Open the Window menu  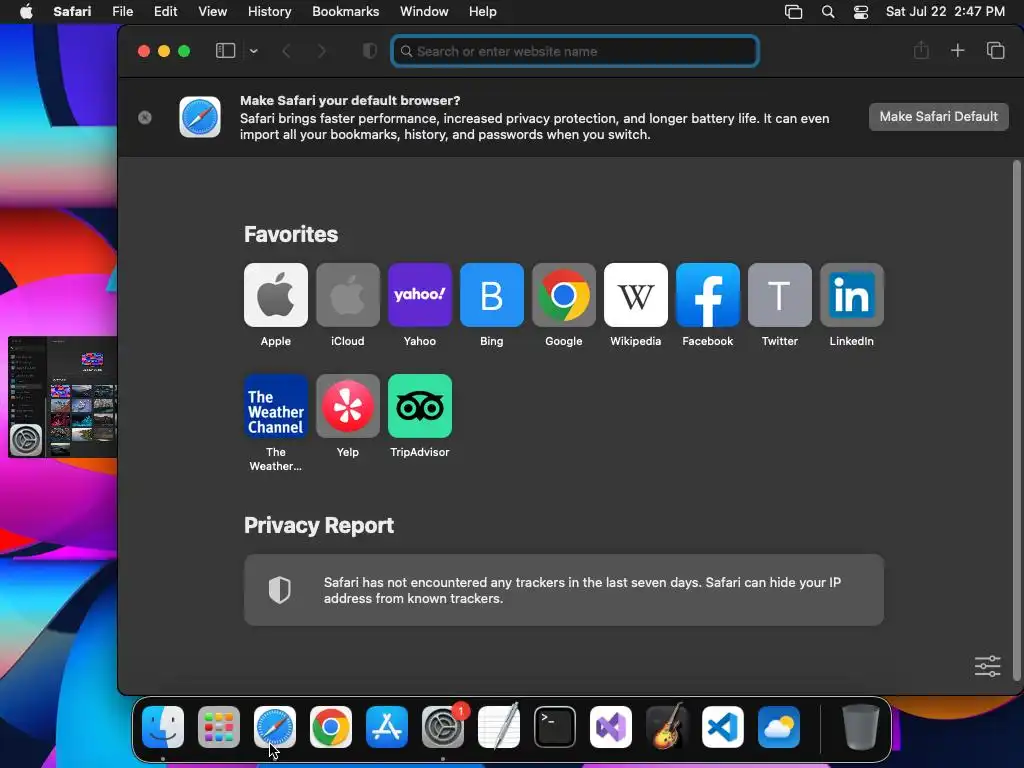(424, 11)
